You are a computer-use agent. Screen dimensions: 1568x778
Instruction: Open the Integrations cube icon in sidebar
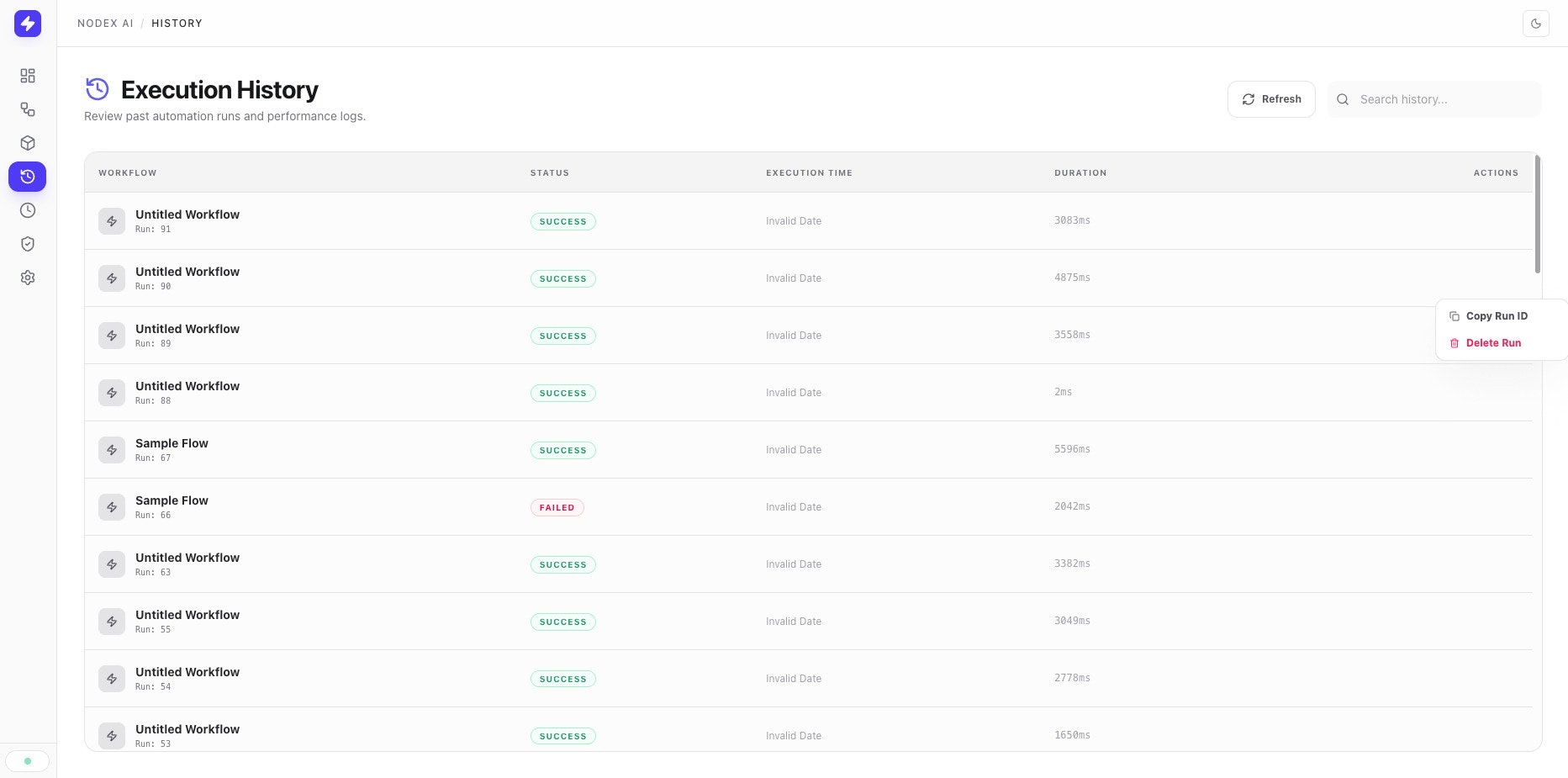click(28, 143)
